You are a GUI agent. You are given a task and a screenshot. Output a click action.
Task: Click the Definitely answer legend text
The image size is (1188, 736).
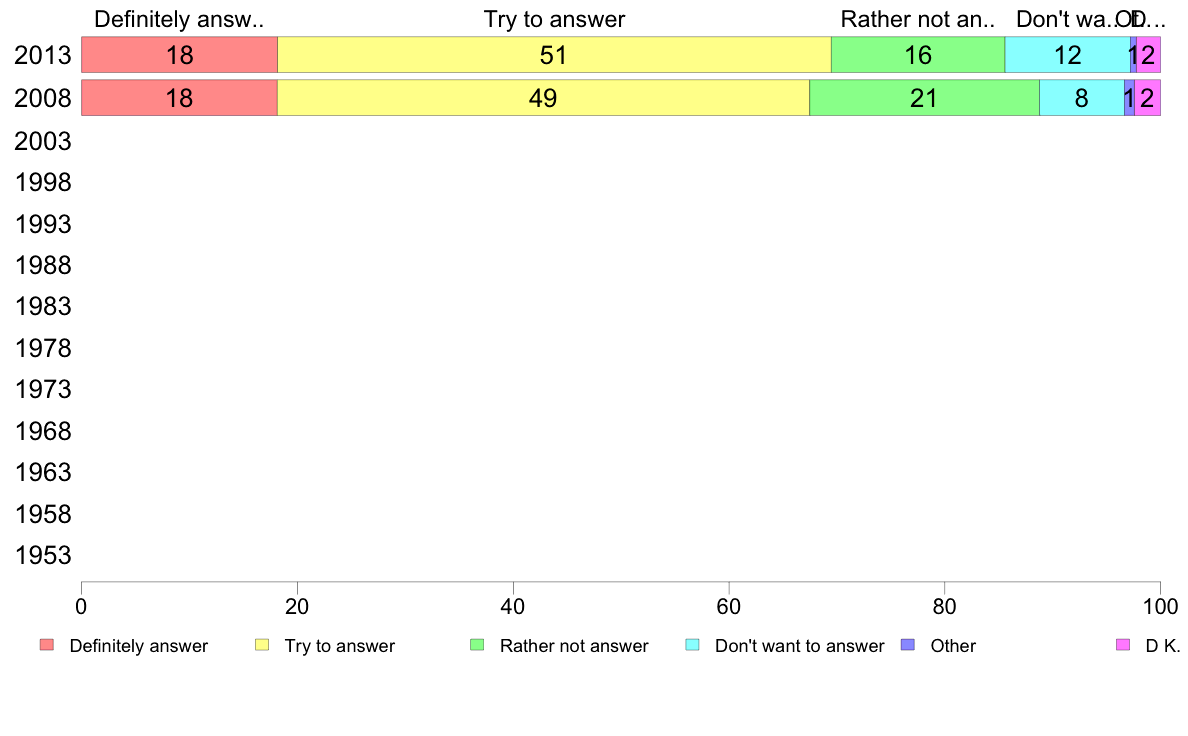pyautogui.click(x=139, y=646)
